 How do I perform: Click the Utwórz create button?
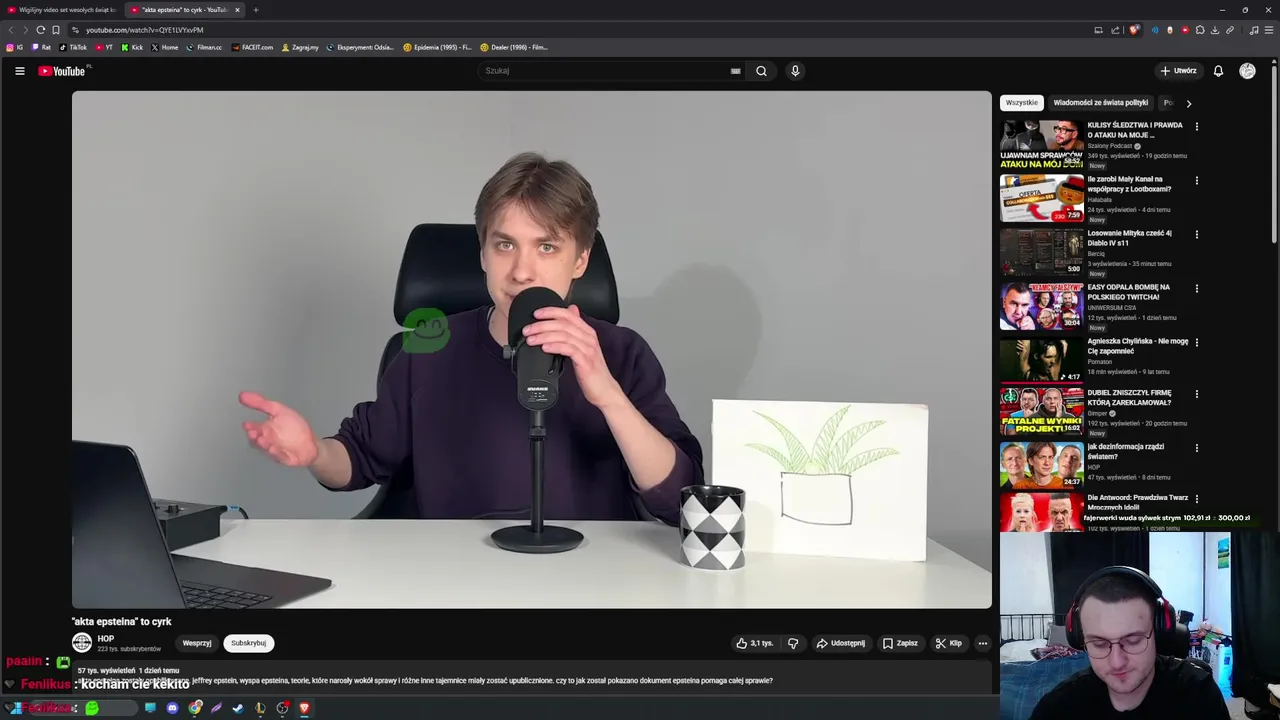(x=1178, y=71)
